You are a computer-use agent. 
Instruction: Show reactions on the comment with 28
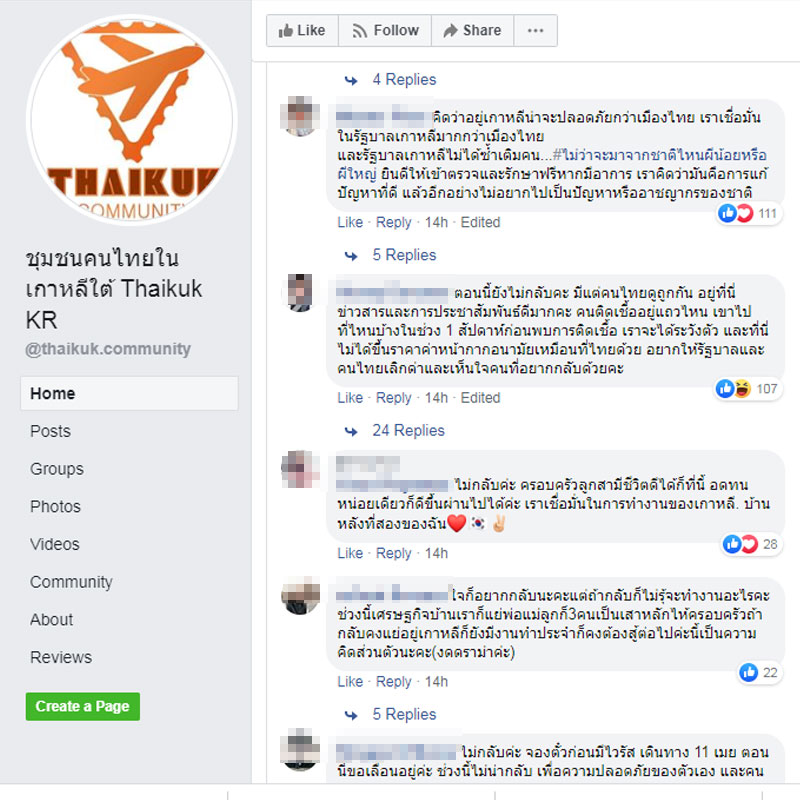click(x=751, y=544)
